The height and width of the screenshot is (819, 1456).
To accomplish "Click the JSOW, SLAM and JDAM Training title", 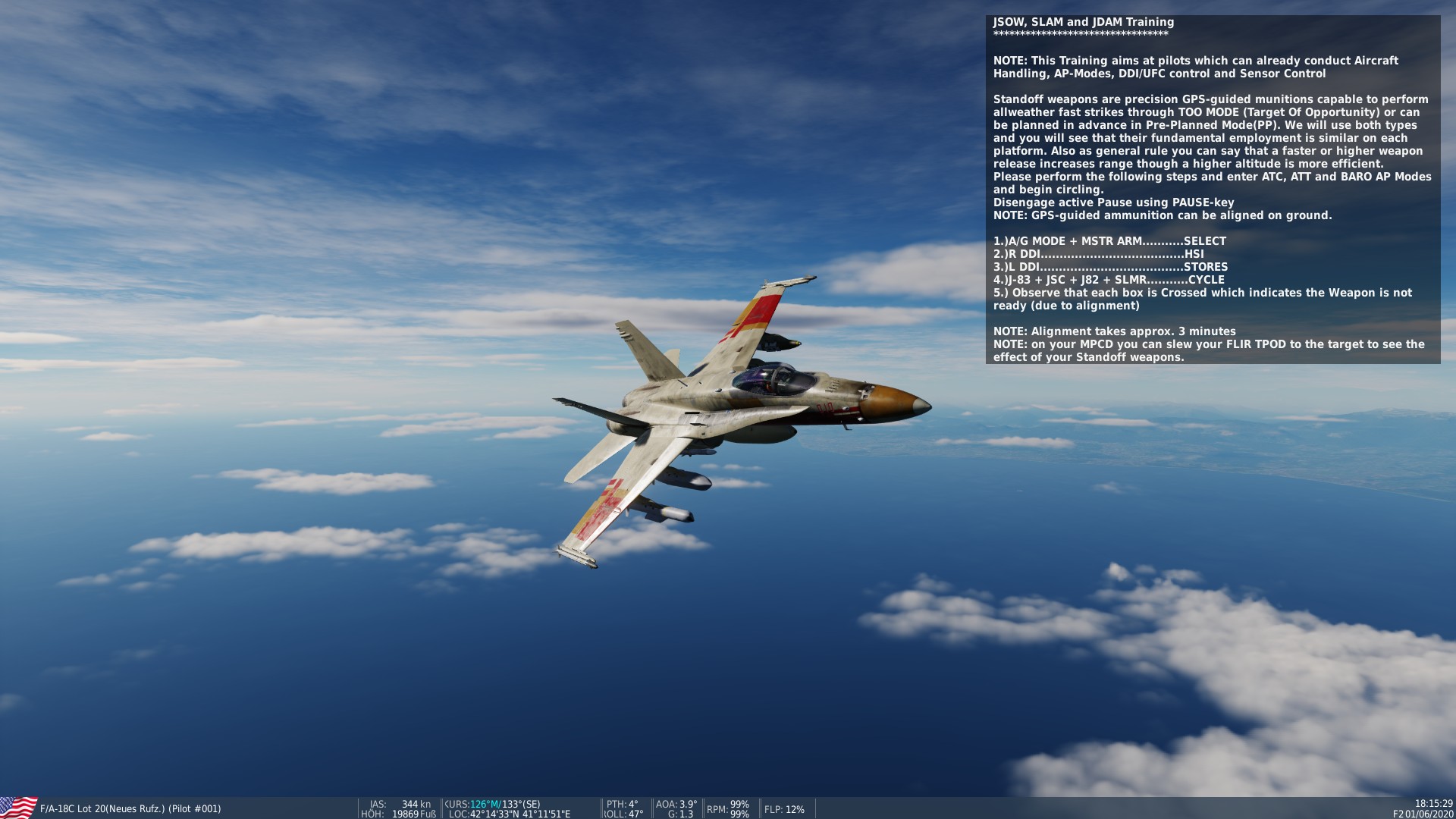I will point(1084,22).
